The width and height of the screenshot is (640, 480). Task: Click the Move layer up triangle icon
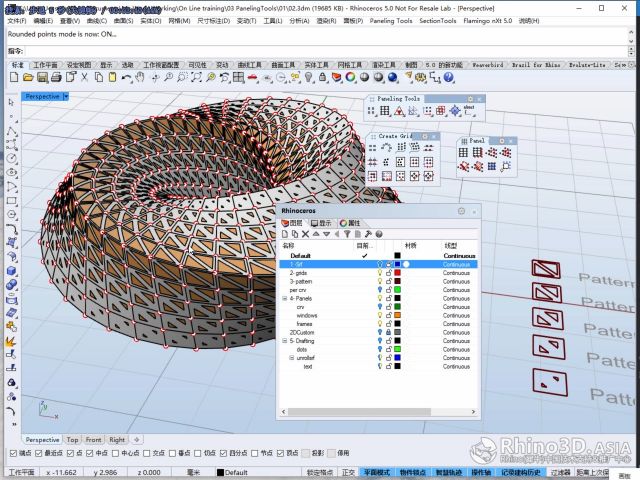click(316, 234)
